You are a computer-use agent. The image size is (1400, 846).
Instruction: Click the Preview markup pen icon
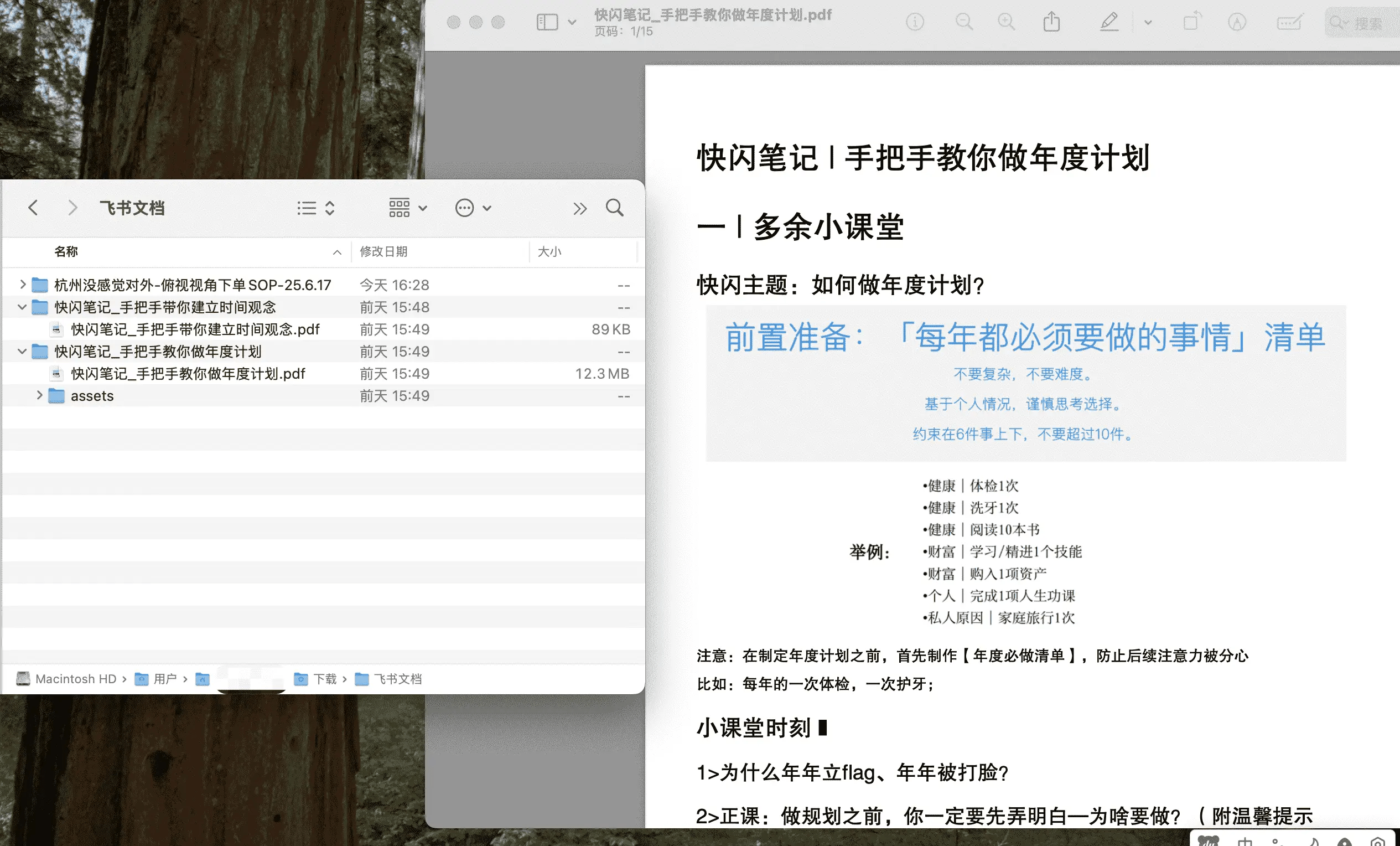tap(1108, 22)
